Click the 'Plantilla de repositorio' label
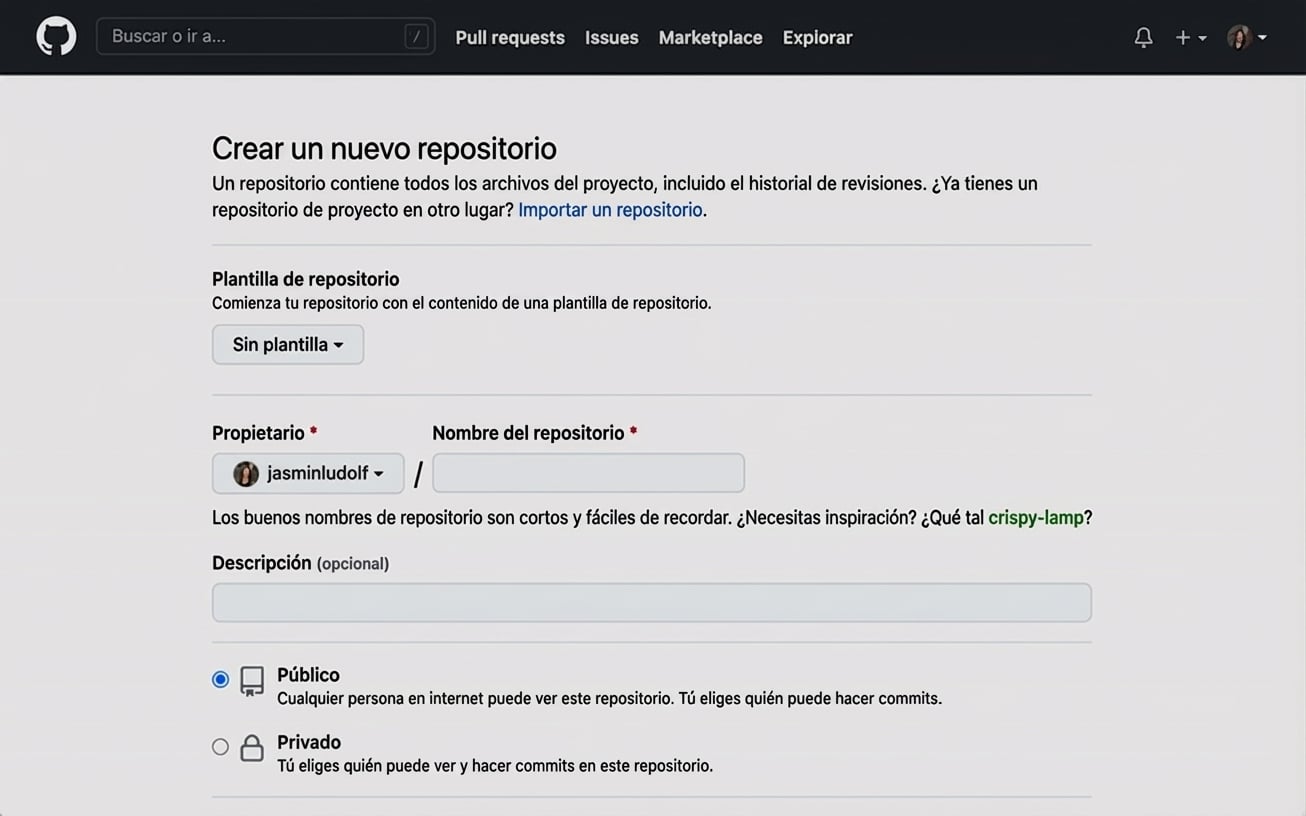Viewport: 1306px width, 816px height. pyautogui.click(x=306, y=279)
